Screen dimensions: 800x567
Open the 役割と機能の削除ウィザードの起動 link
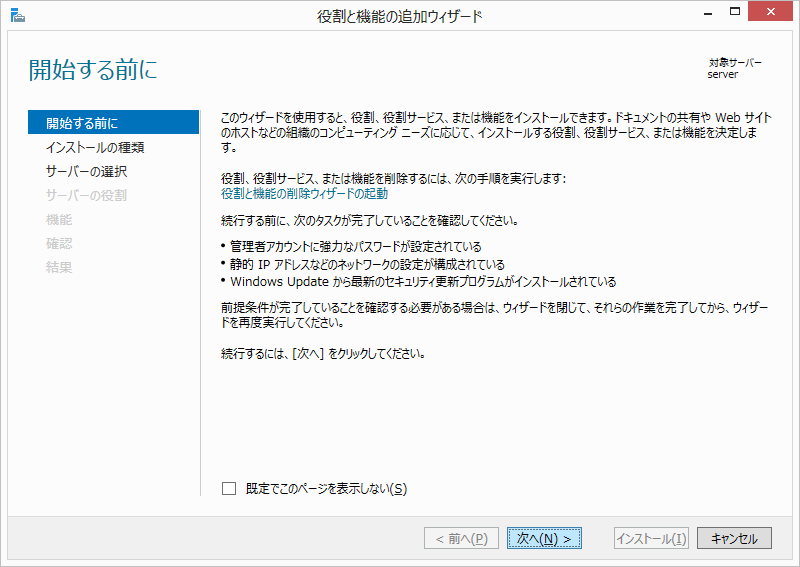[304, 194]
